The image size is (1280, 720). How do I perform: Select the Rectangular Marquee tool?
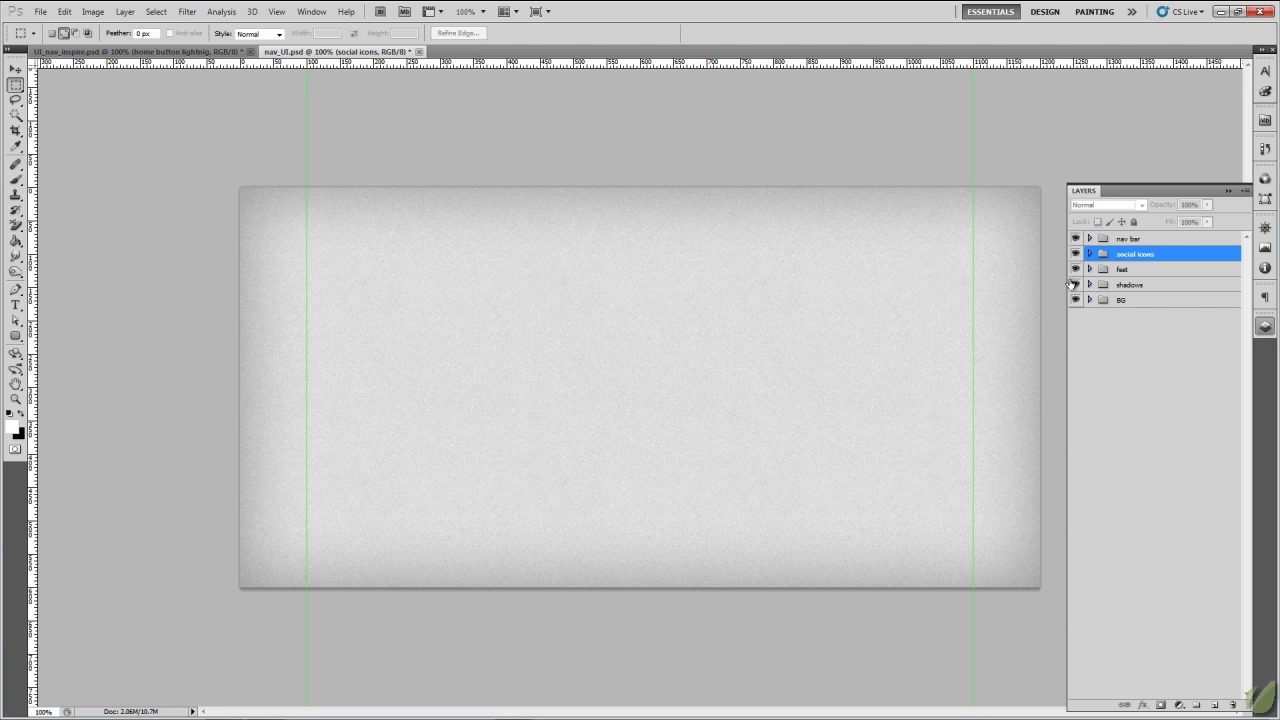coord(16,85)
